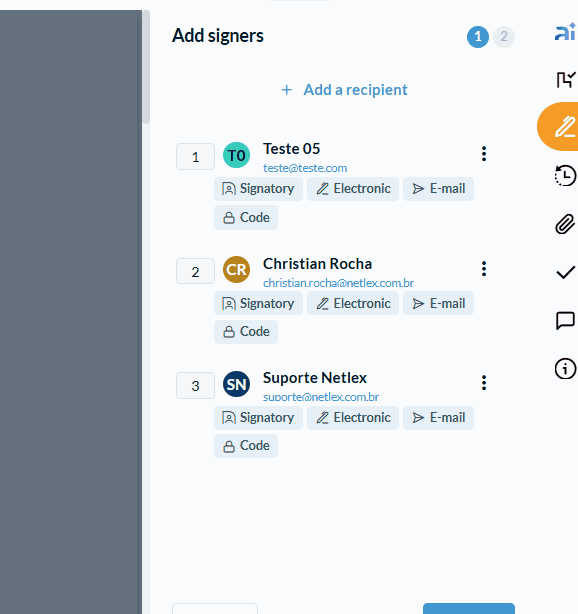Open the workflow checklist sidebar icon

tap(566, 79)
